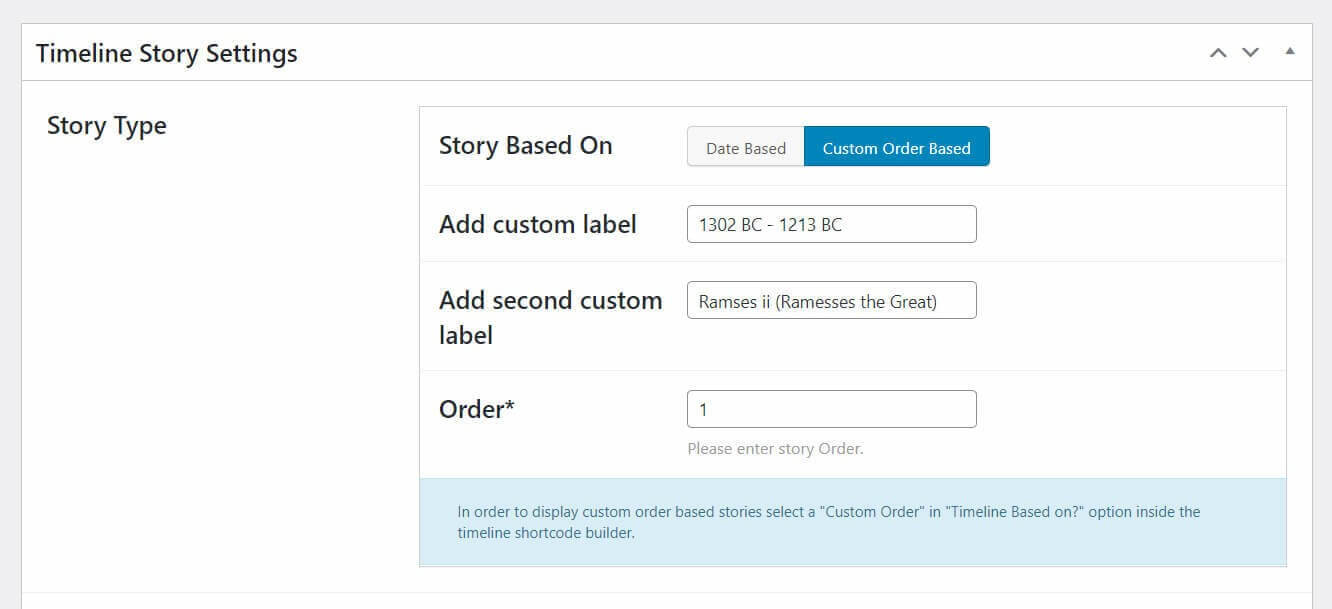Click the Add custom label text
This screenshot has height=609, width=1332.
(537, 223)
